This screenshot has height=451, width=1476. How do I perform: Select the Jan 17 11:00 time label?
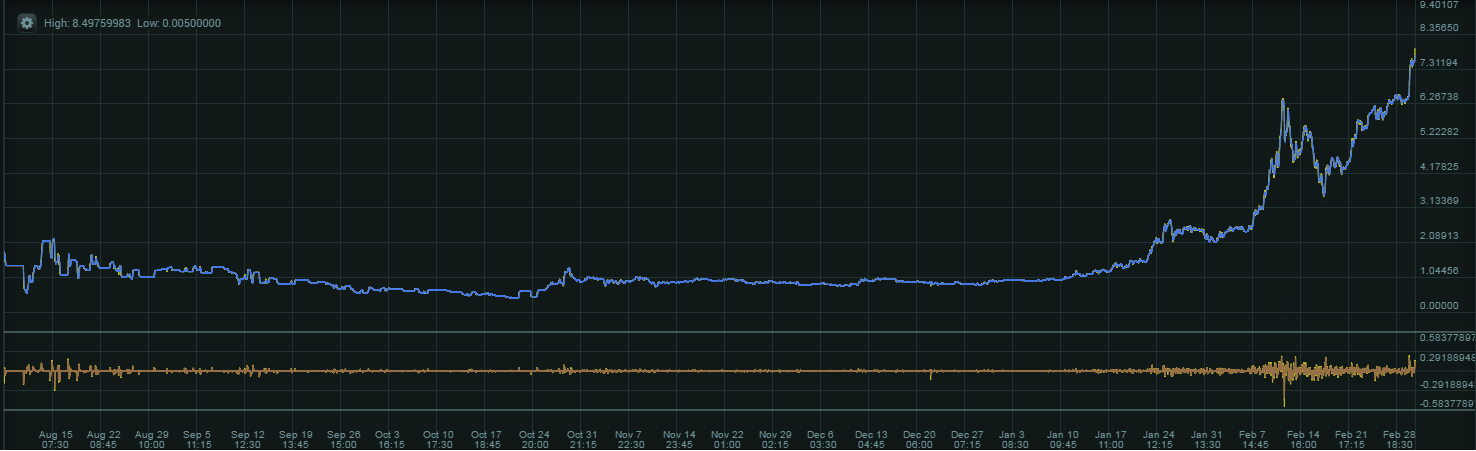(x=1111, y=440)
